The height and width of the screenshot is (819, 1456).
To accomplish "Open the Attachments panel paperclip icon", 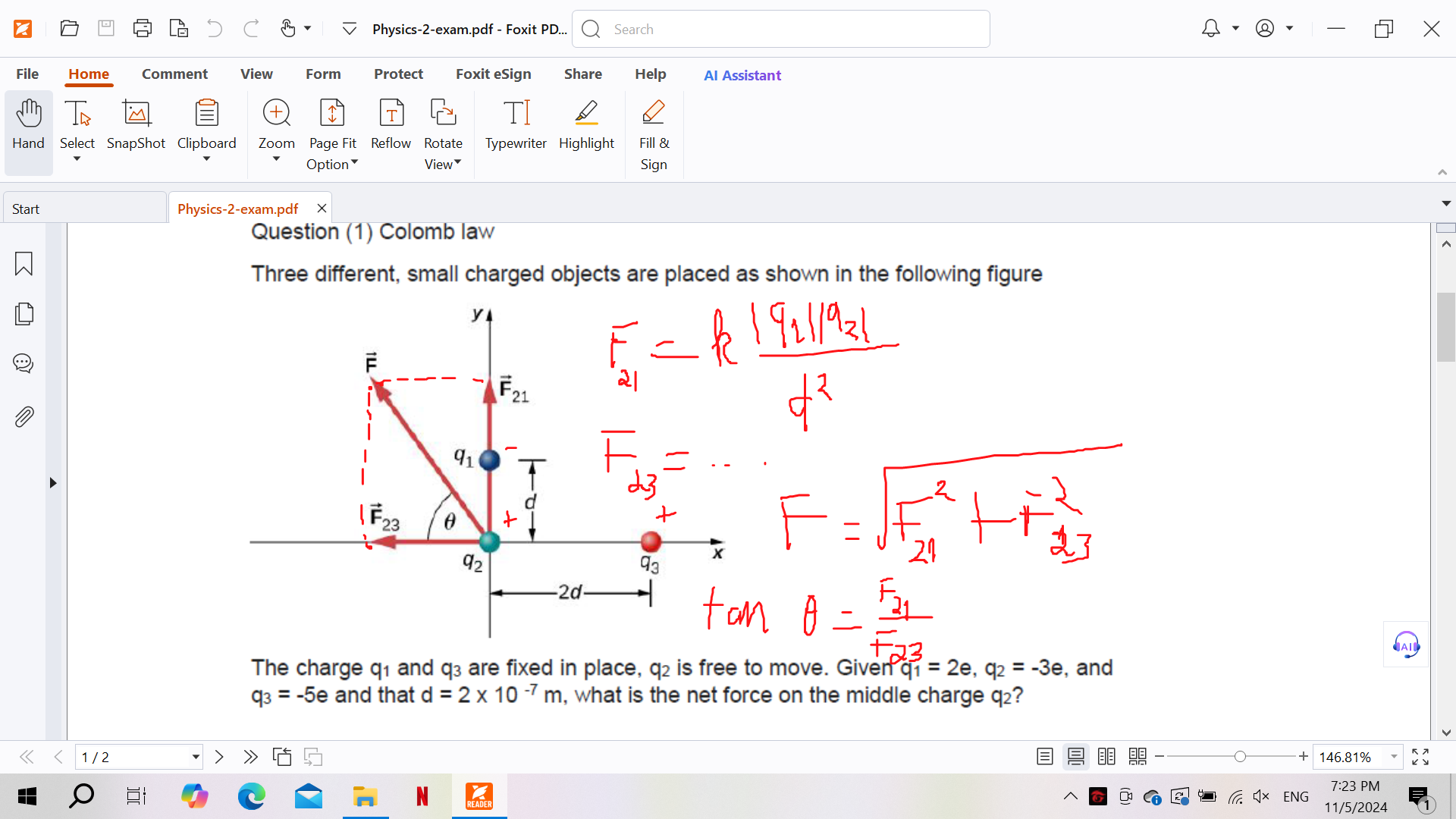I will coord(24,416).
